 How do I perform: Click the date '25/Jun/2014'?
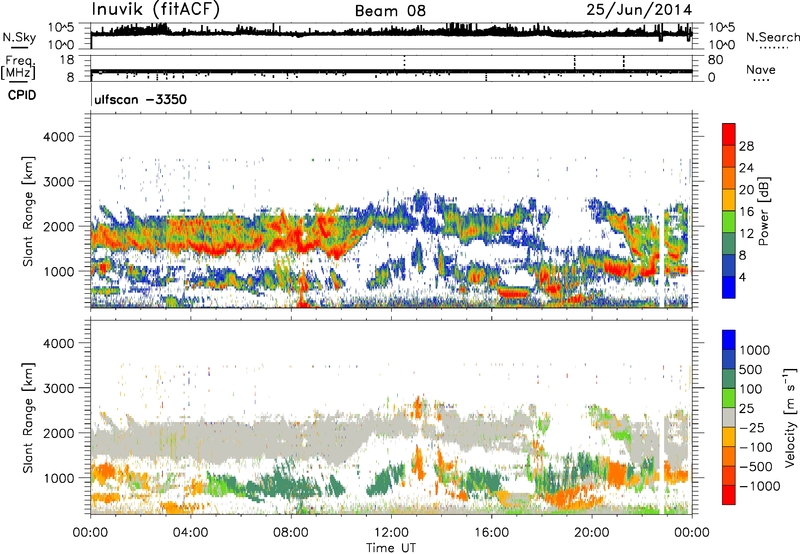coord(639,10)
